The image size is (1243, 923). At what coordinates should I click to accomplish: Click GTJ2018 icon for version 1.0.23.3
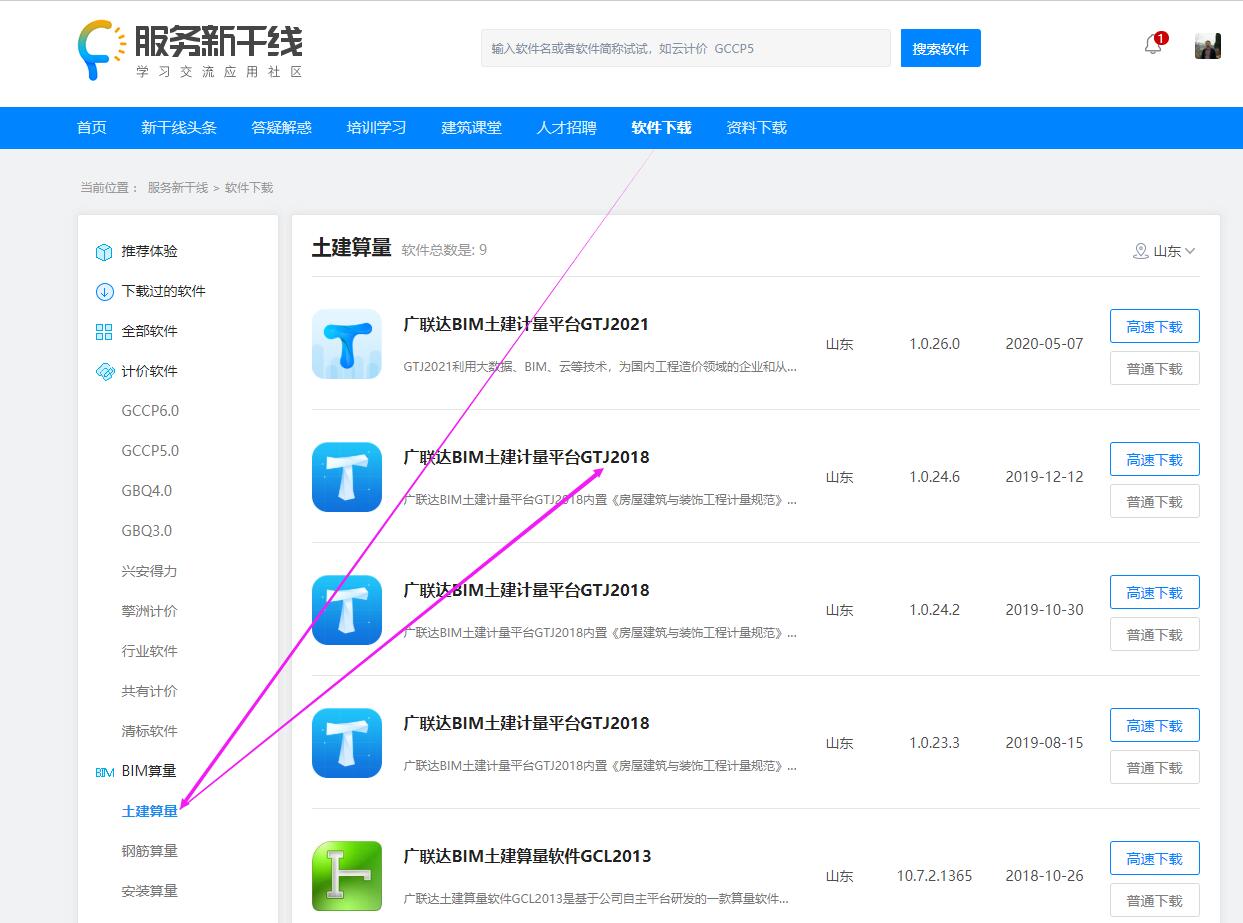347,743
